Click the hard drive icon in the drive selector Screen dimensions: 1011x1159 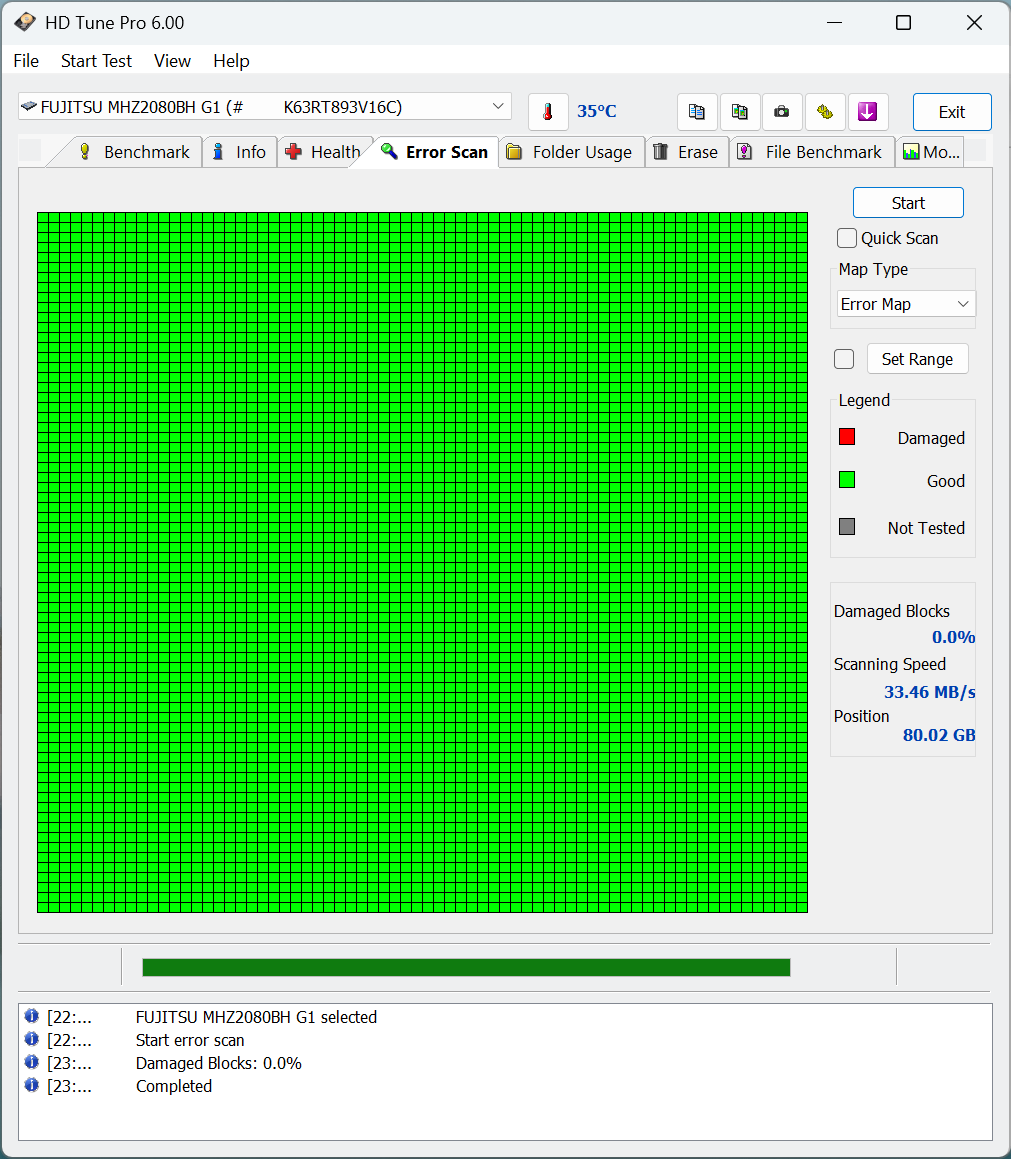tap(29, 106)
